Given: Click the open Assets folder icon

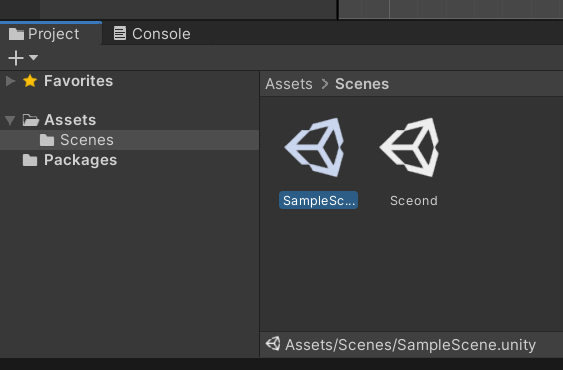Looking at the screenshot, I should (31, 120).
